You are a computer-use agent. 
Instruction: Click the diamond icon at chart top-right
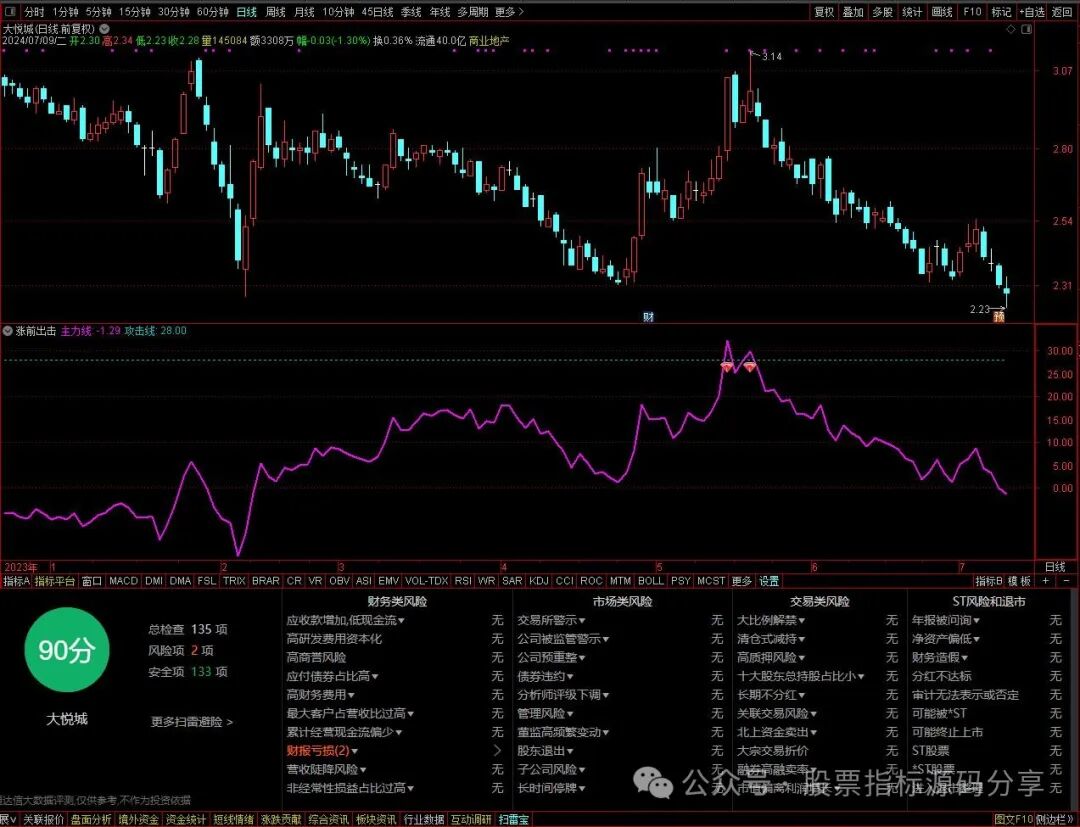tap(1011, 29)
